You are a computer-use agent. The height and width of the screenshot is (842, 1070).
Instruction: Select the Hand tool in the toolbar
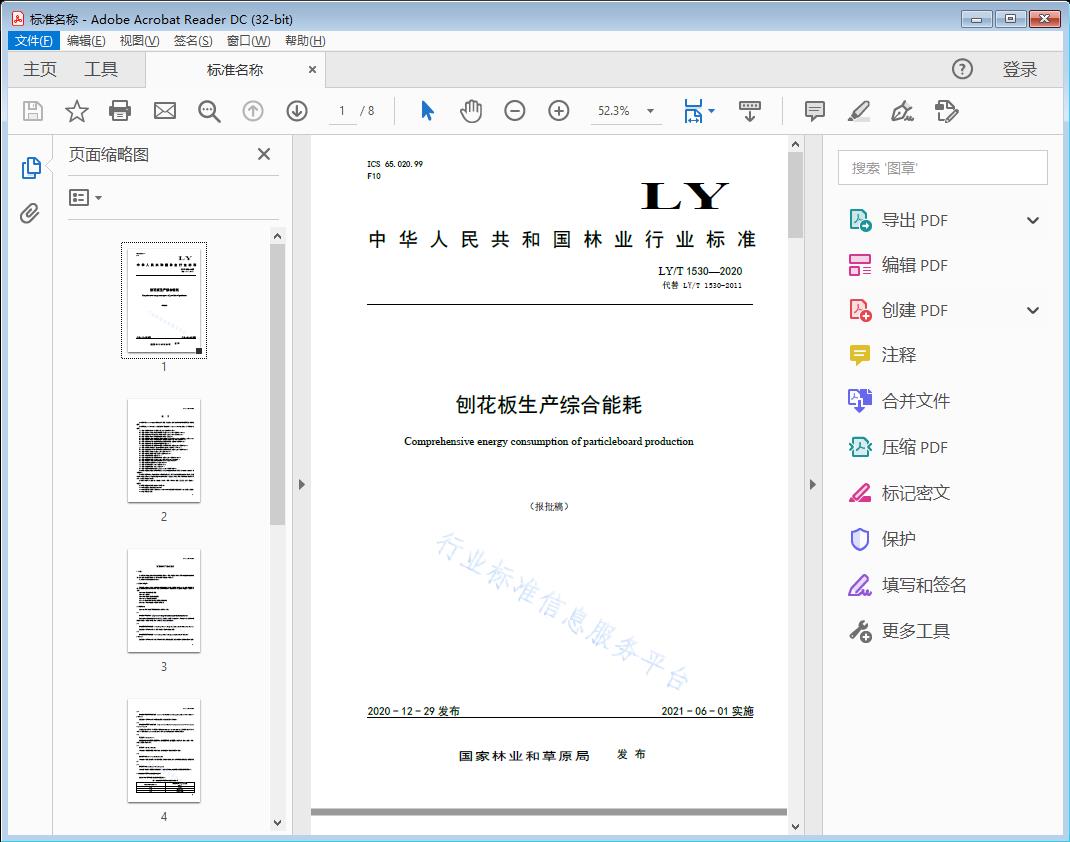(x=470, y=111)
